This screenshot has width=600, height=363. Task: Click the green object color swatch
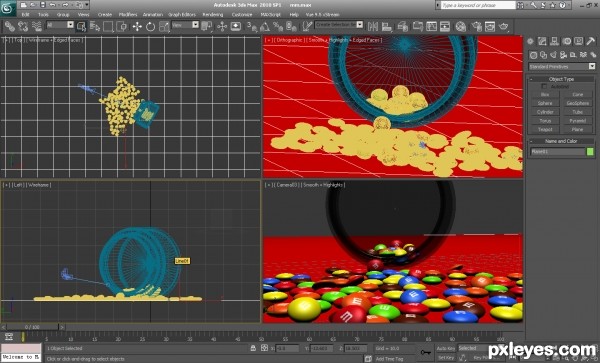[590, 152]
